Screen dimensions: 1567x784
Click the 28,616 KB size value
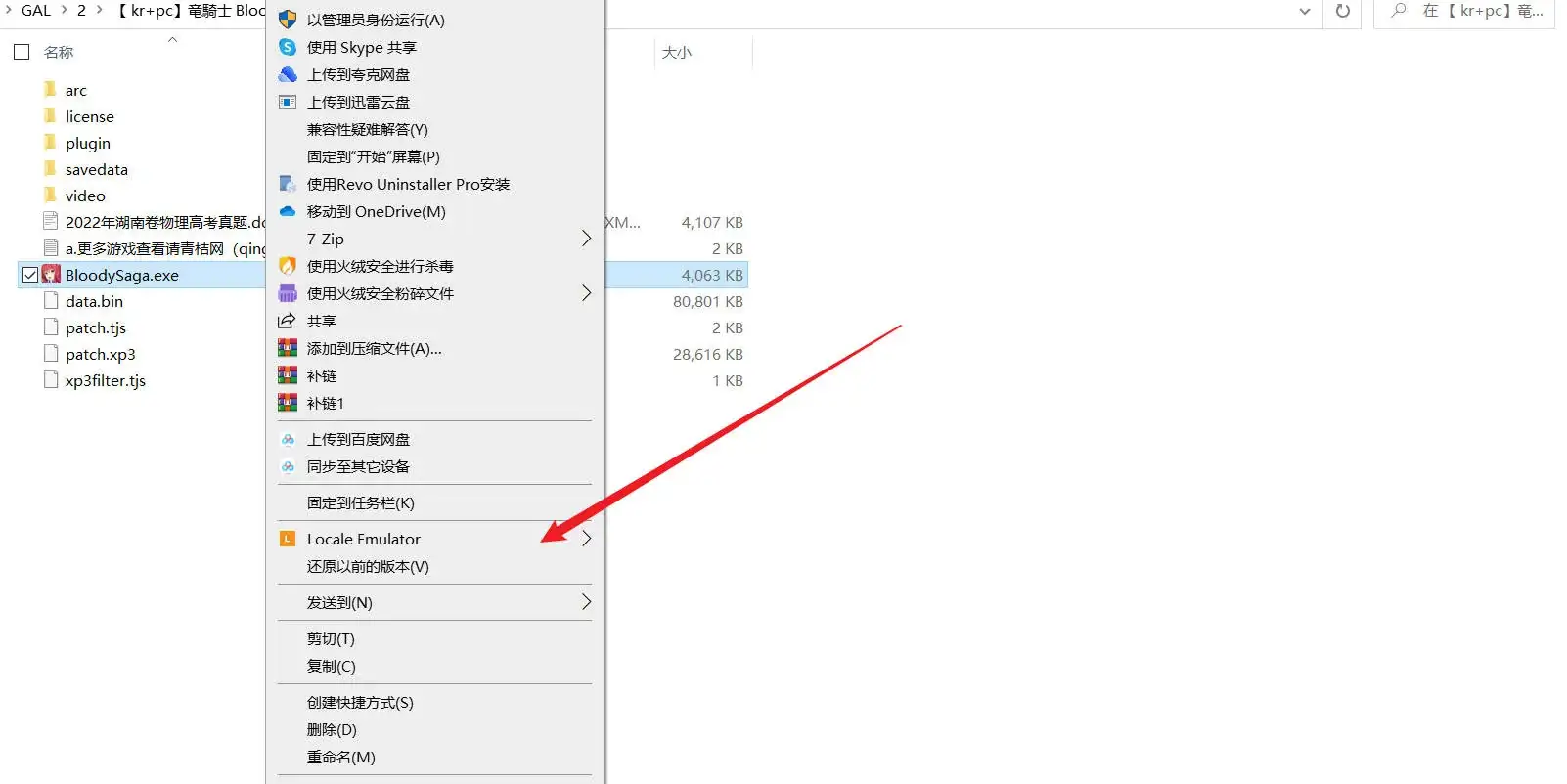click(x=707, y=354)
